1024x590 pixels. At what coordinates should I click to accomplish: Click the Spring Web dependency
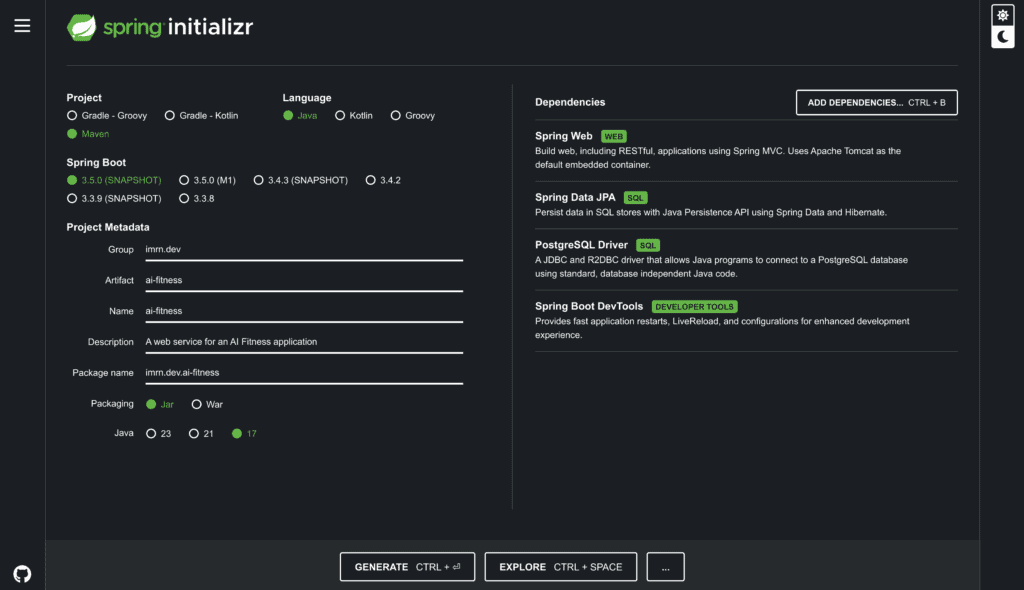(x=746, y=150)
